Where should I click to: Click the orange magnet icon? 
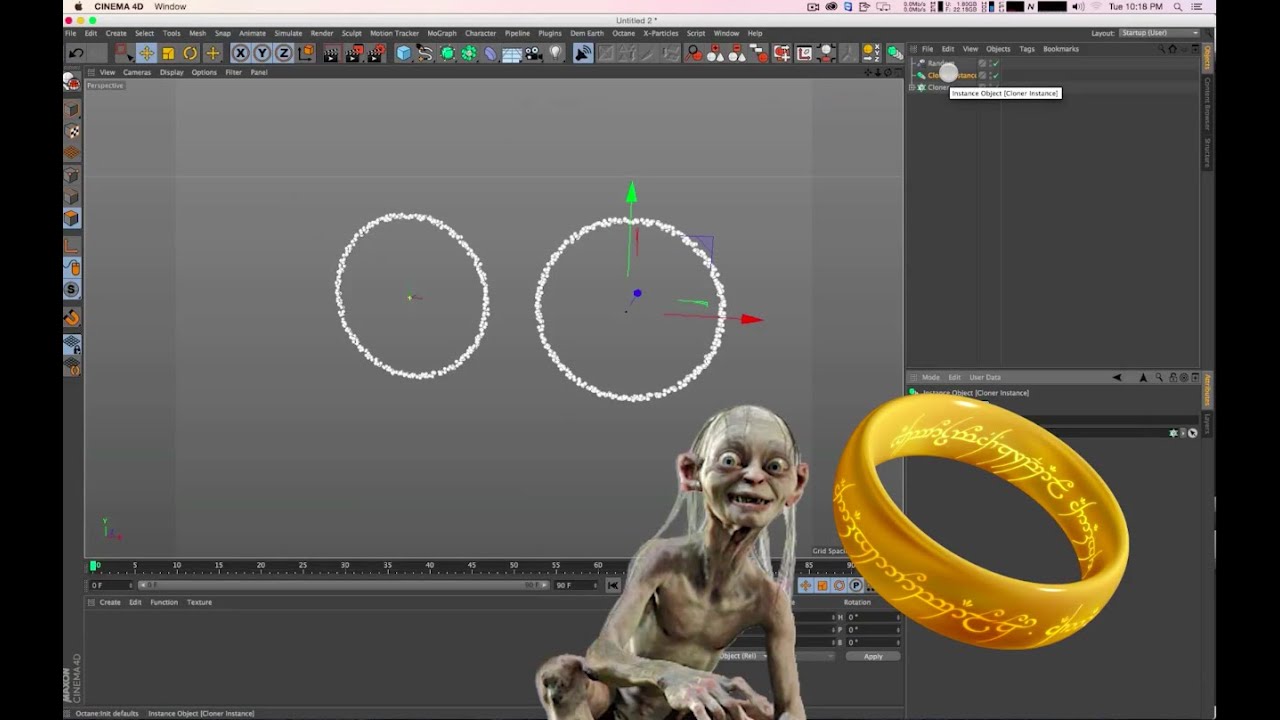(72, 318)
